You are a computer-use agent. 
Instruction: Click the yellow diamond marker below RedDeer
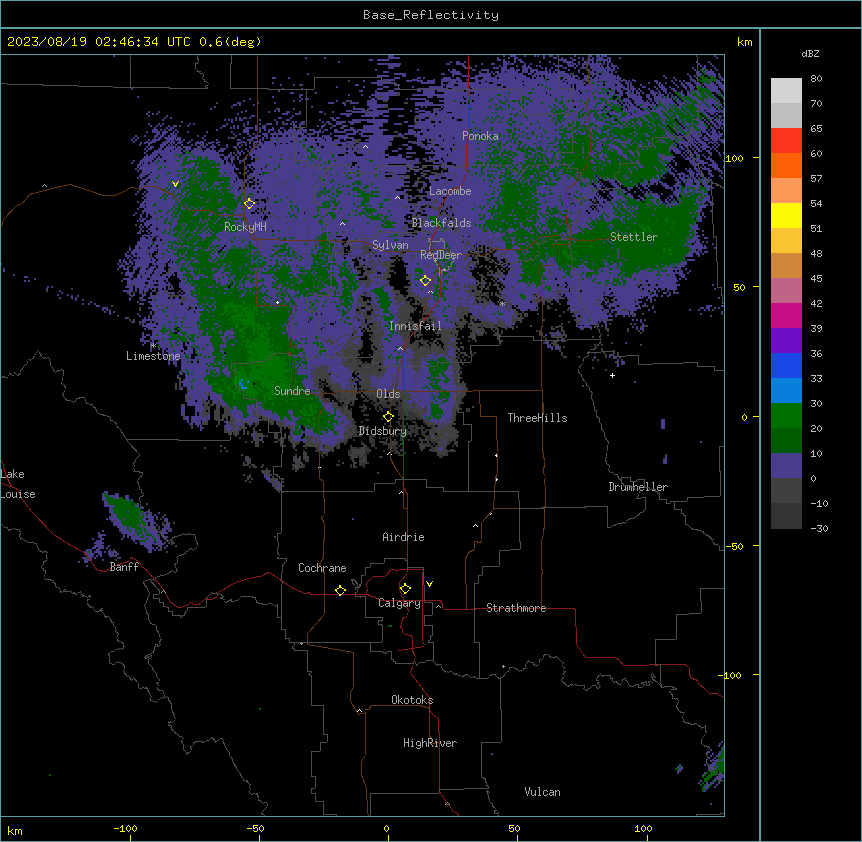(x=425, y=280)
